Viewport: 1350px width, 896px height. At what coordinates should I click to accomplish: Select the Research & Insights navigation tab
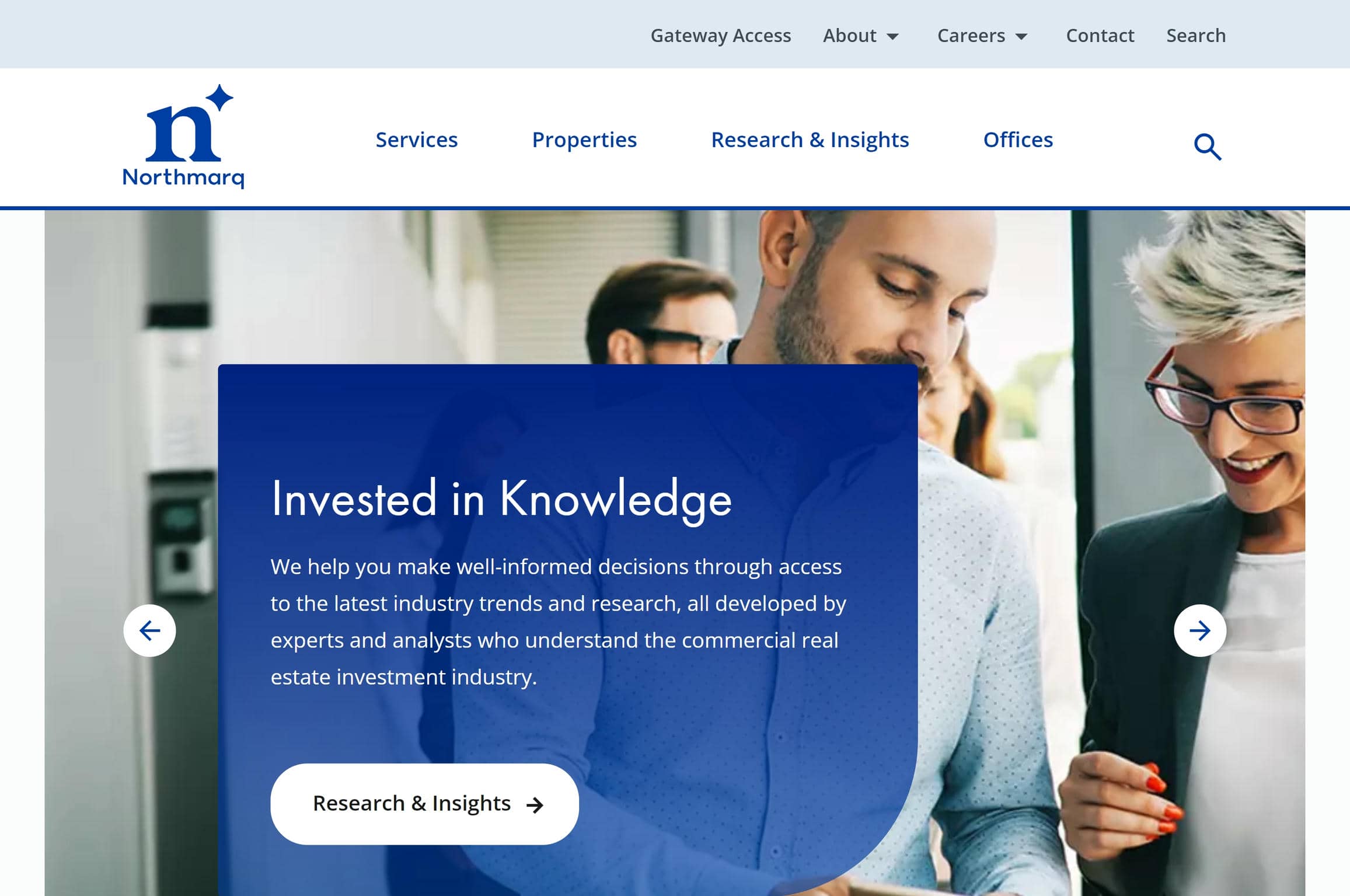click(x=810, y=139)
